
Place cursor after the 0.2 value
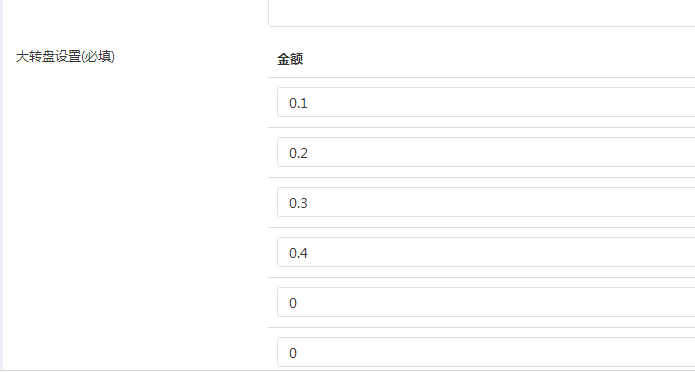308,153
